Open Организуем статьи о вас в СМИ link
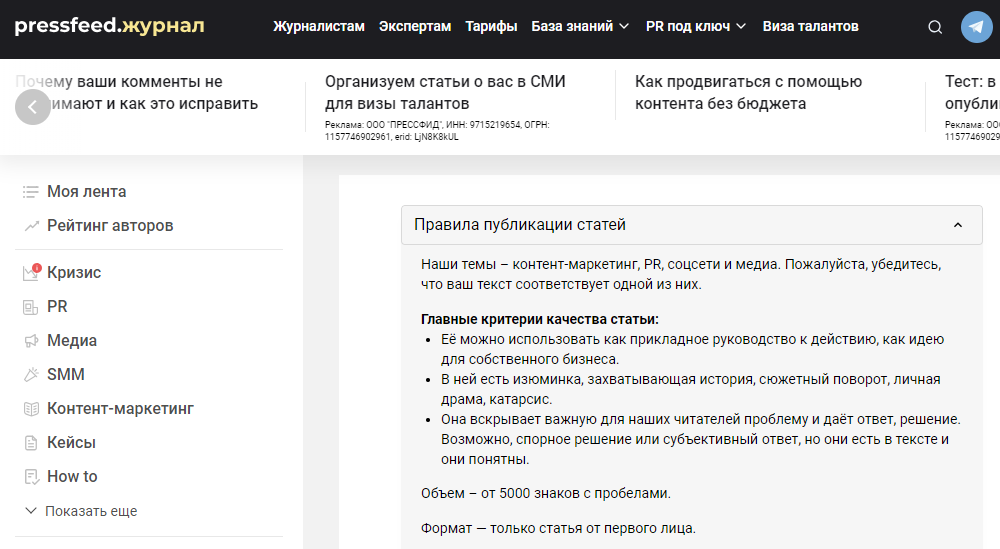 [x=445, y=92]
